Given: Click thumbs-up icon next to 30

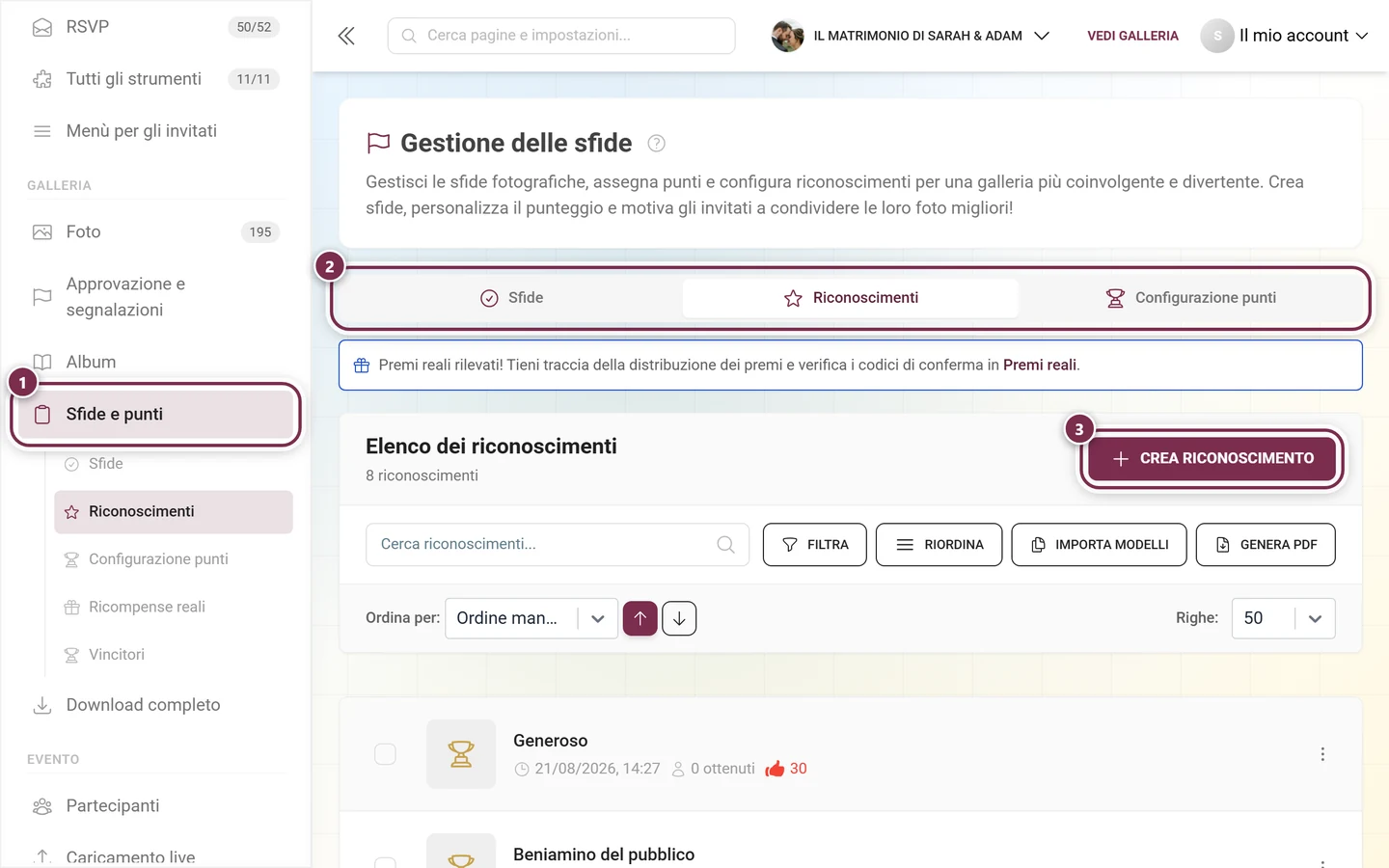Looking at the screenshot, I should click(x=775, y=769).
